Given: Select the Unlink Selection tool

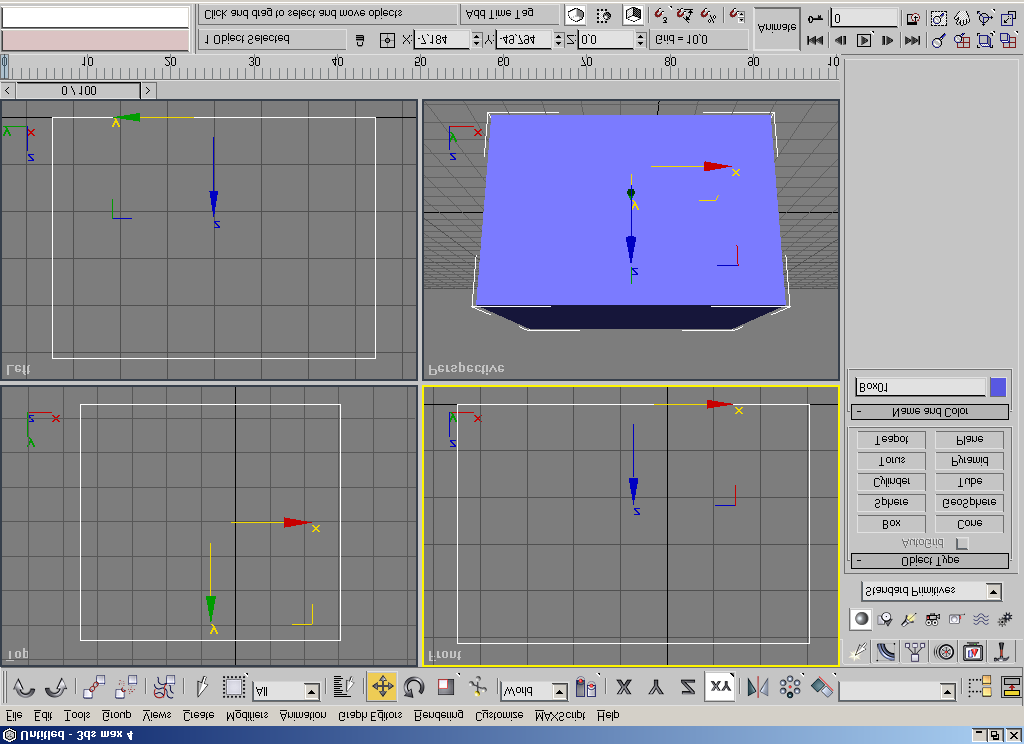Looking at the screenshot, I should tap(125, 687).
